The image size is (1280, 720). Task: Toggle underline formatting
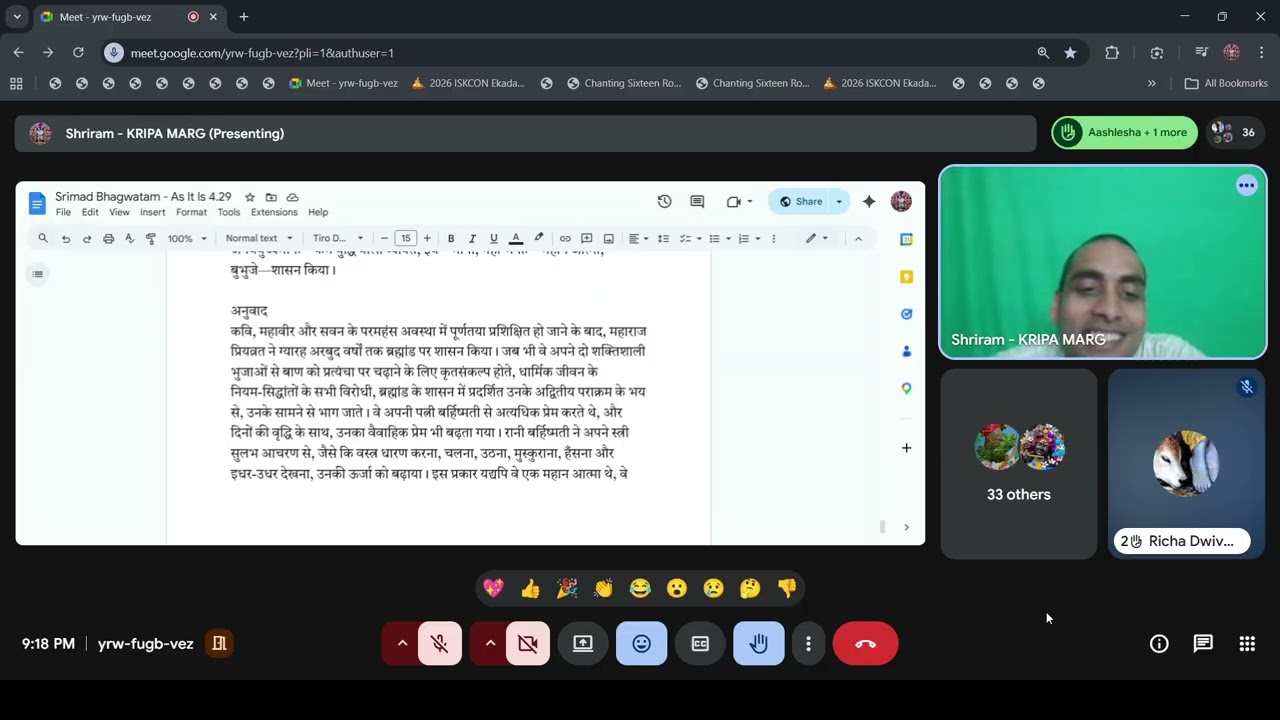pos(493,239)
